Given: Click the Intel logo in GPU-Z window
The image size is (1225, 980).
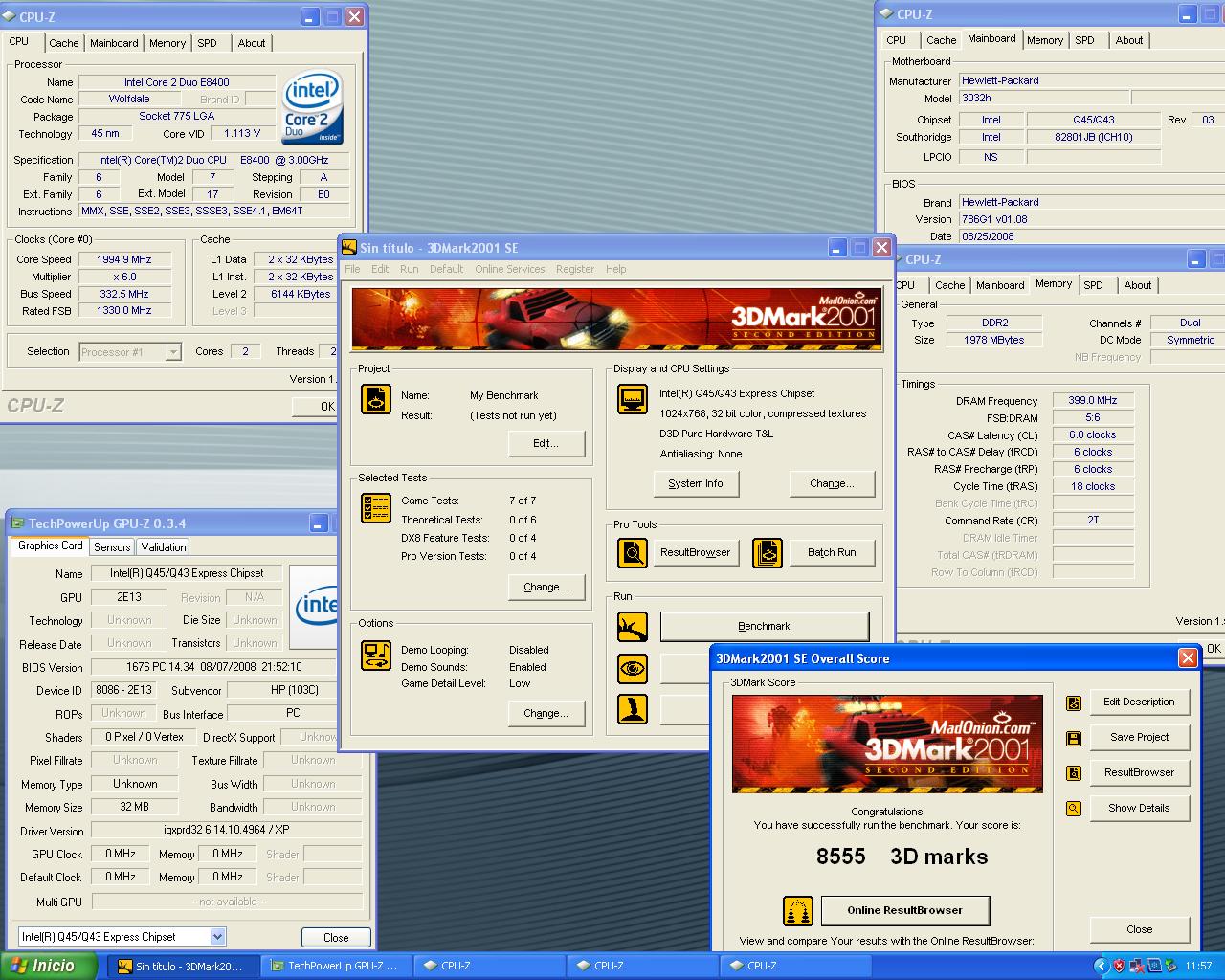Looking at the screenshot, I should [313, 608].
